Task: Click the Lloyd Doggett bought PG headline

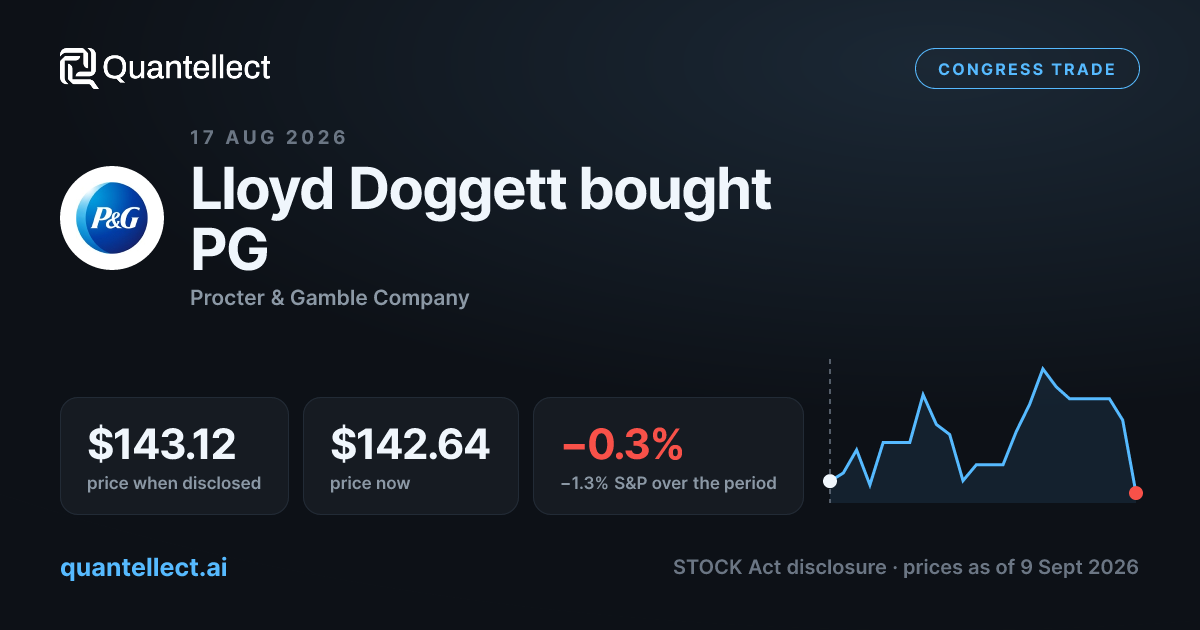Action: (481, 220)
